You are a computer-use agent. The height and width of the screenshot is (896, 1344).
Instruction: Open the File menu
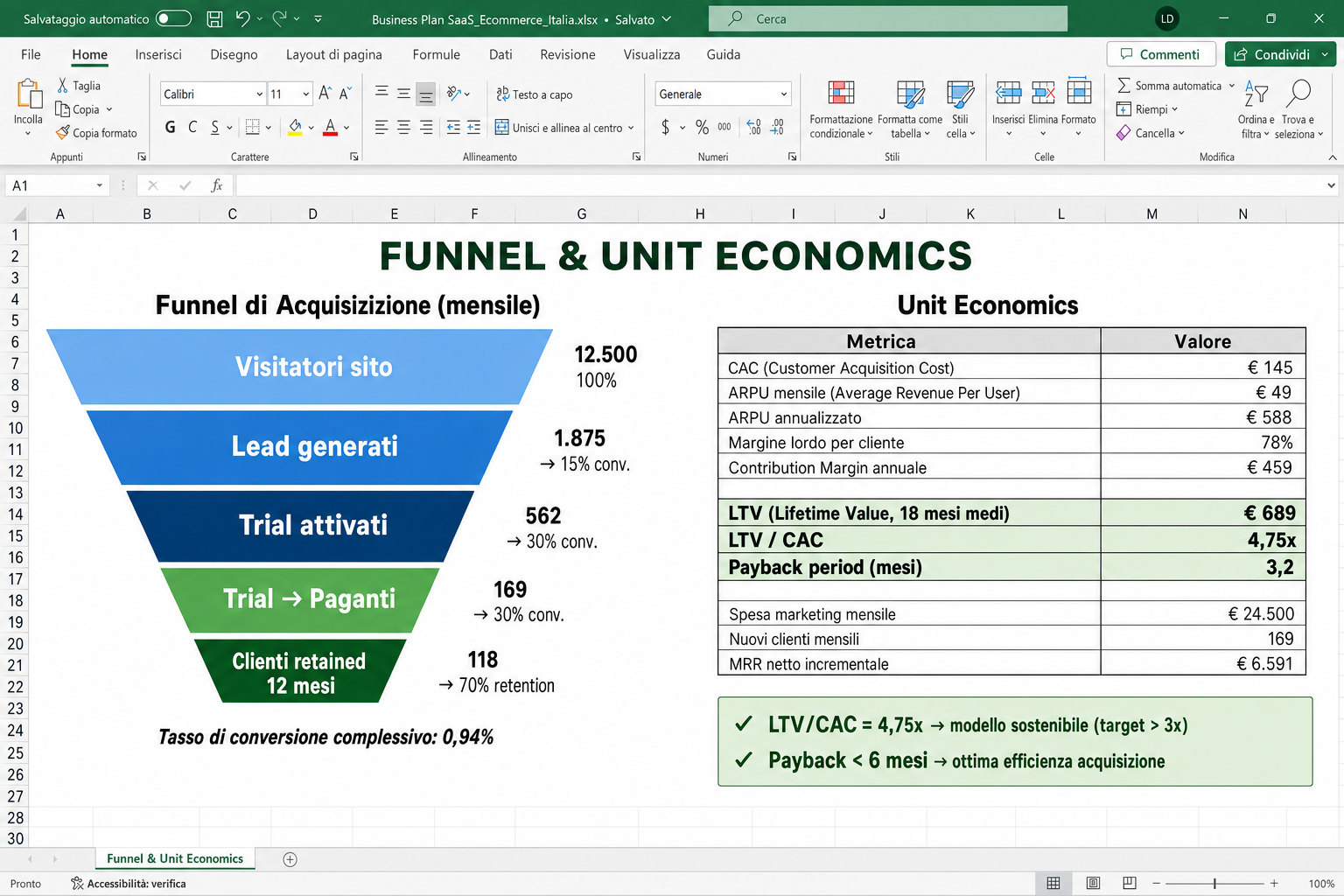pos(31,54)
